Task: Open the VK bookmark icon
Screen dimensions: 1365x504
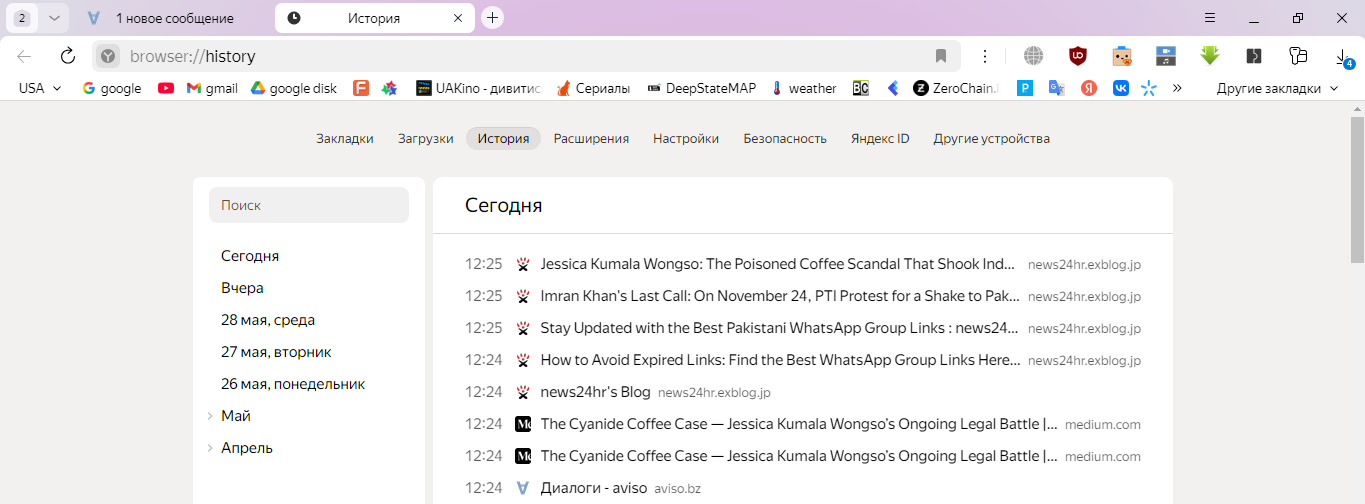Action: coord(1121,88)
